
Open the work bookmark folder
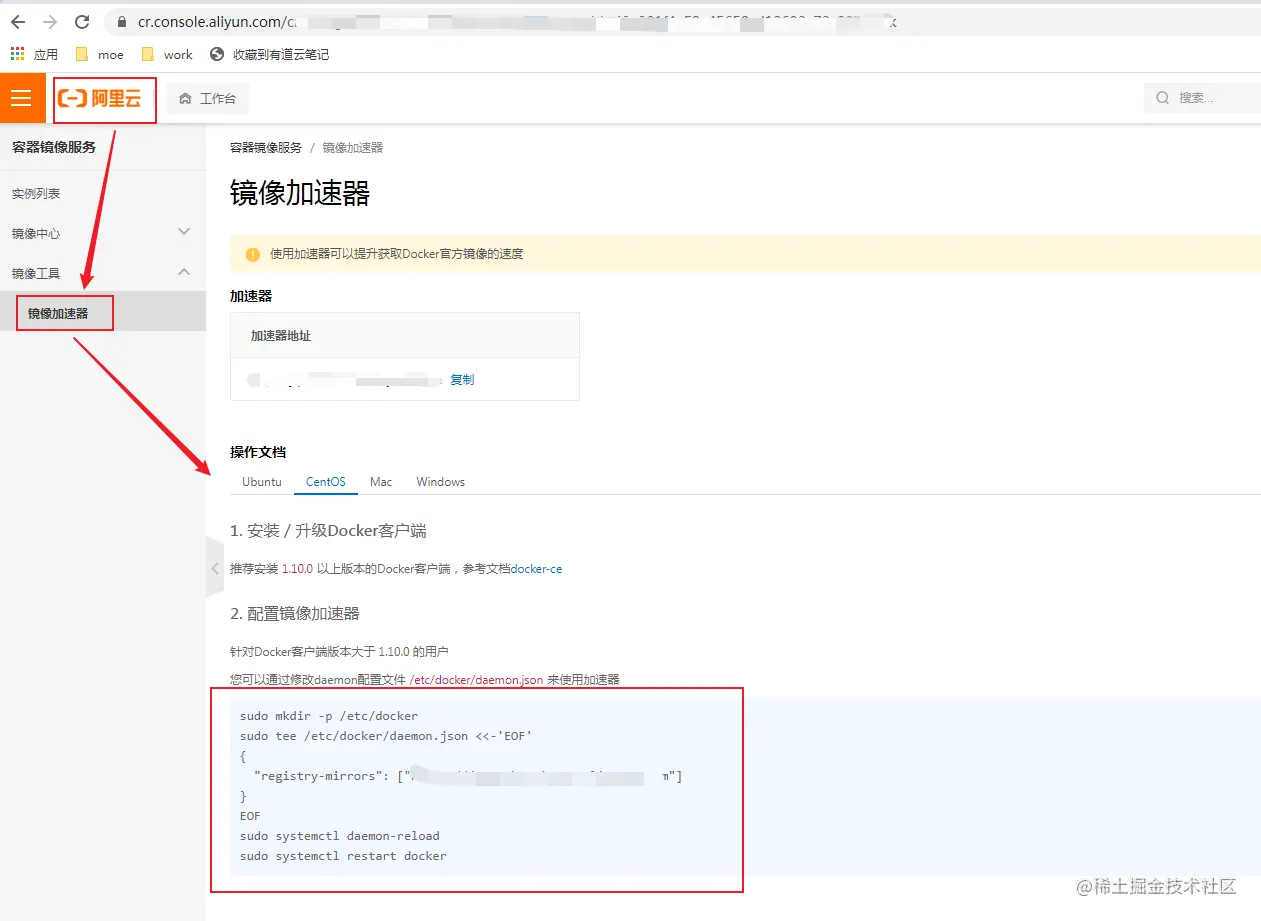click(x=167, y=54)
